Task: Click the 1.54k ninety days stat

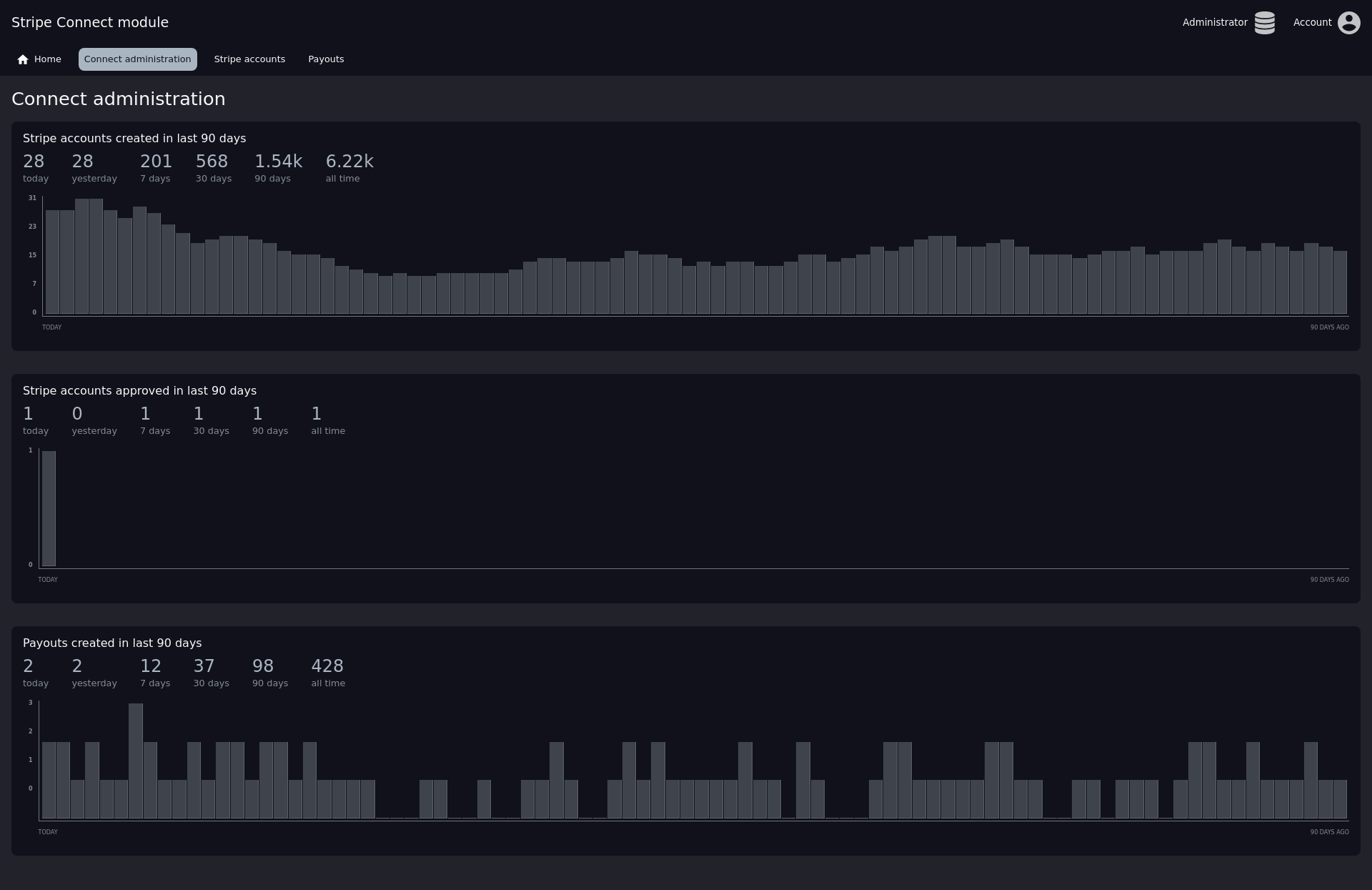Action: [x=278, y=162]
